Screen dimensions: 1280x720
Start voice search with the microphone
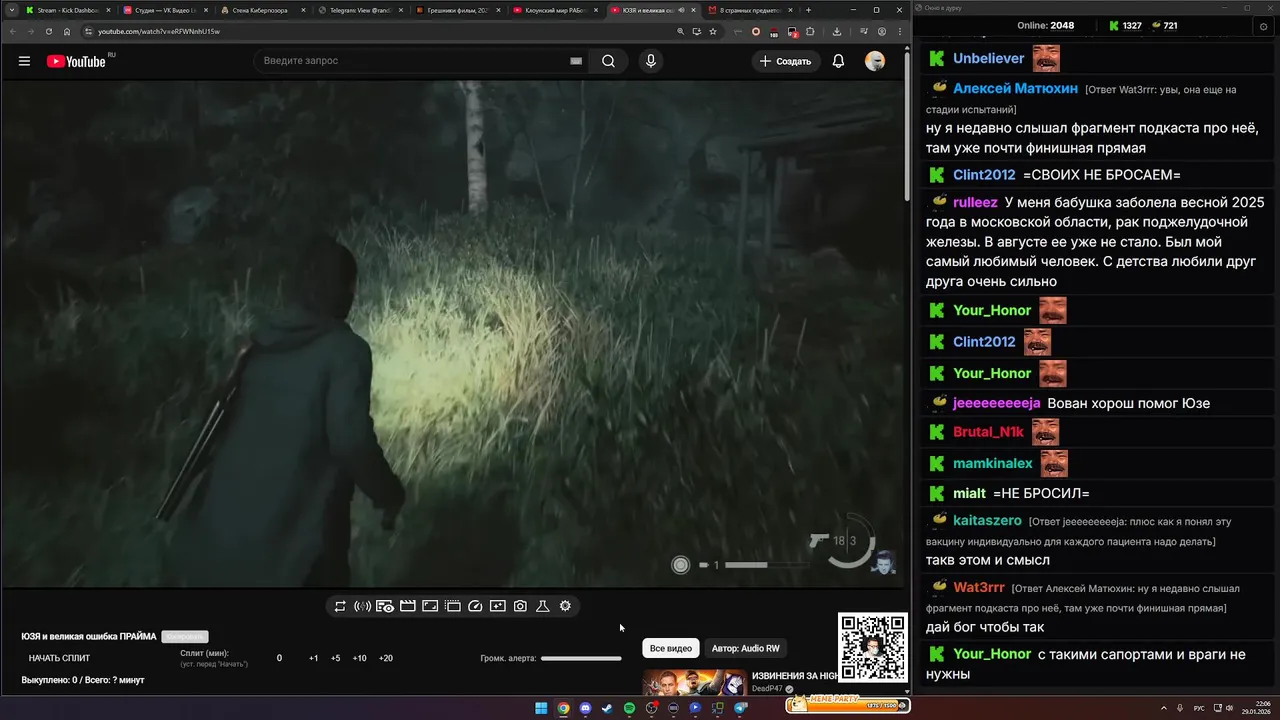point(651,61)
